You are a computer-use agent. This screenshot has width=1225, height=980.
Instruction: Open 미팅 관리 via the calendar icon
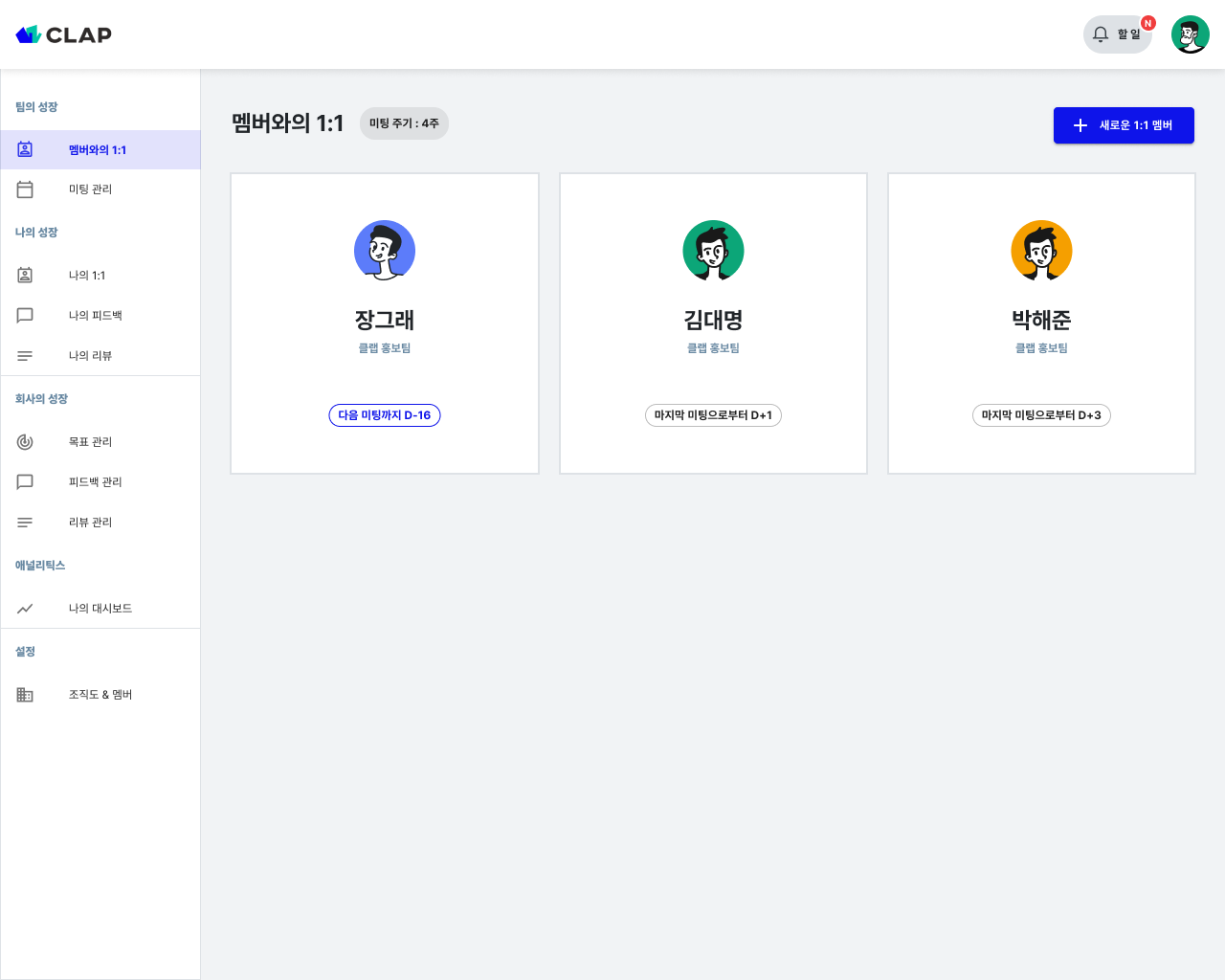(25, 189)
